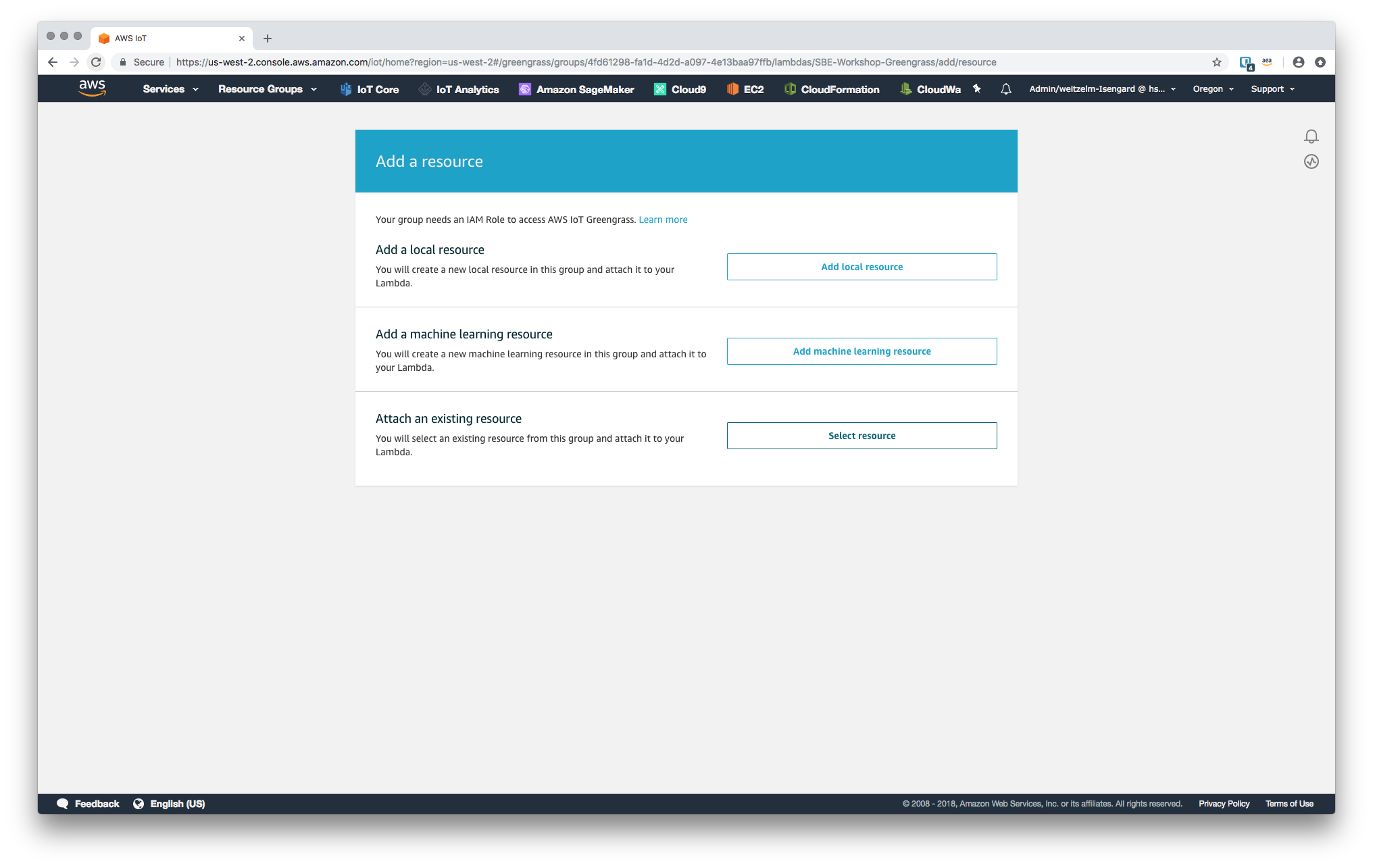Open the Privacy Policy link
The height and width of the screenshot is (868, 1373).
point(1224,804)
